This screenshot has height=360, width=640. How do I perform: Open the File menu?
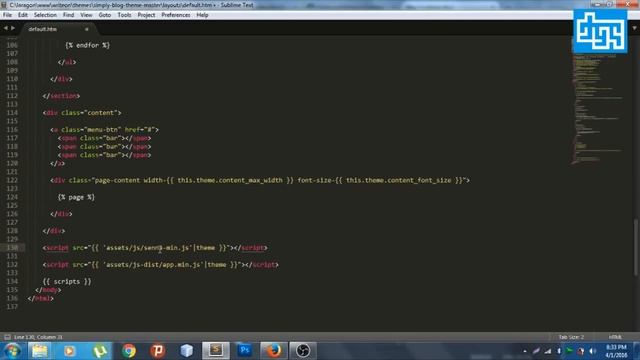pyautogui.click(x=7, y=15)
